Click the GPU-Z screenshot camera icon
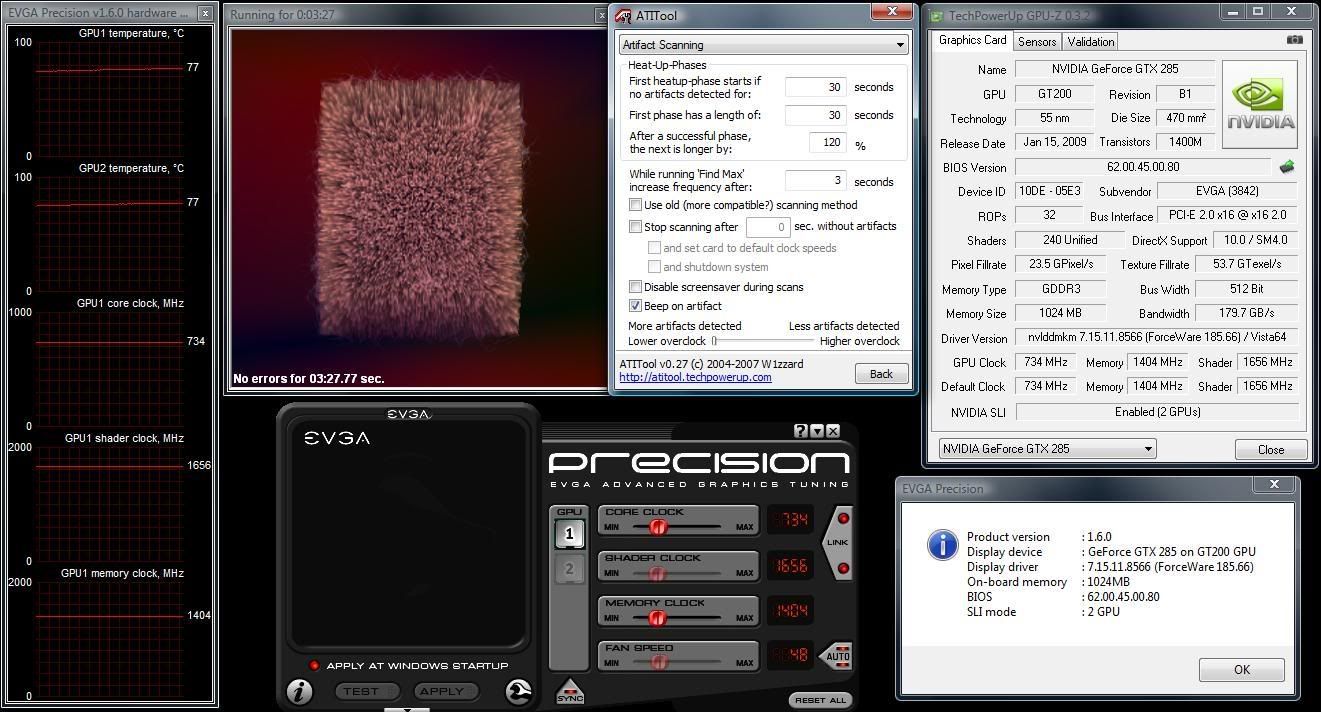 pos(1295,40)
